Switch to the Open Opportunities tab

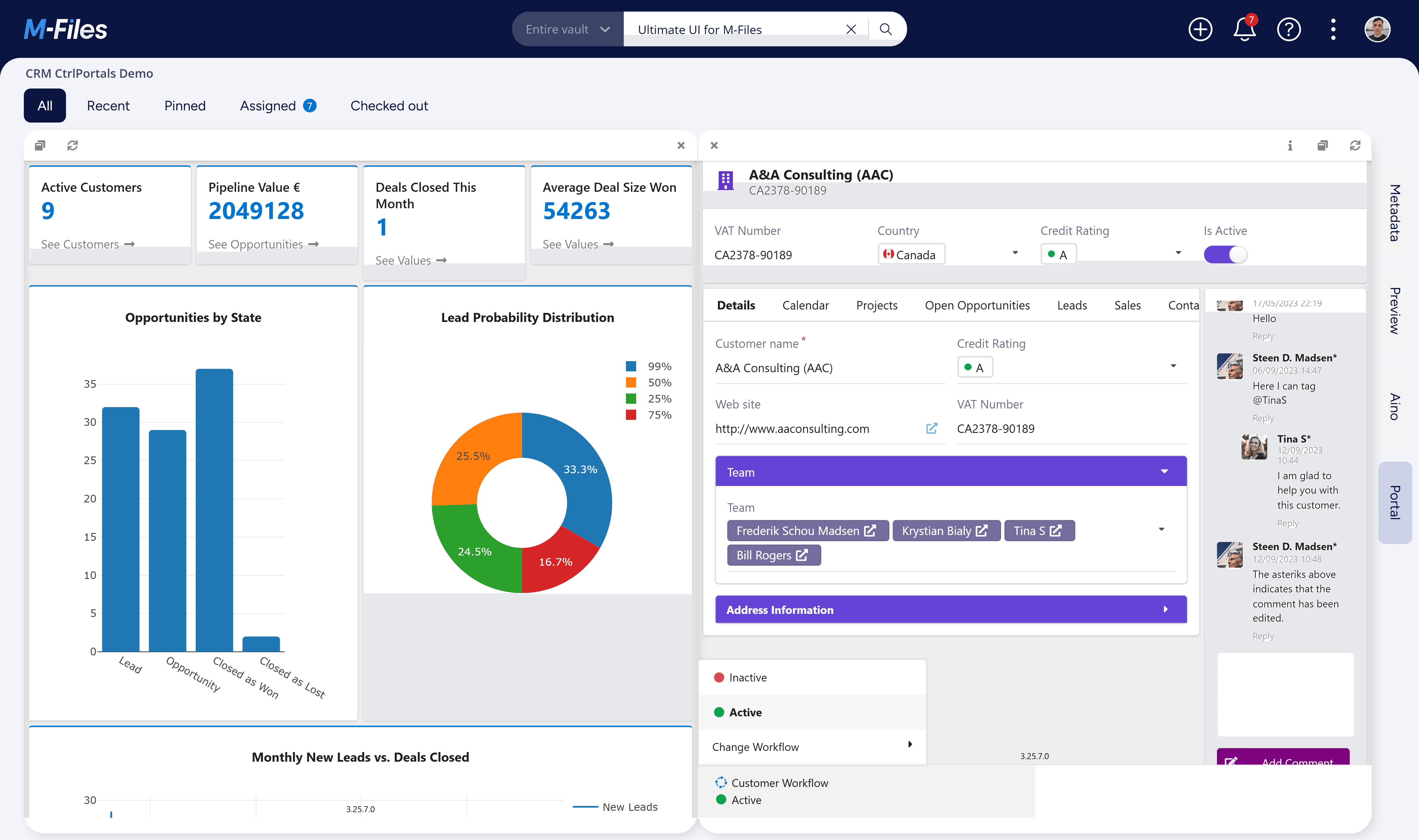coord(977,305)
